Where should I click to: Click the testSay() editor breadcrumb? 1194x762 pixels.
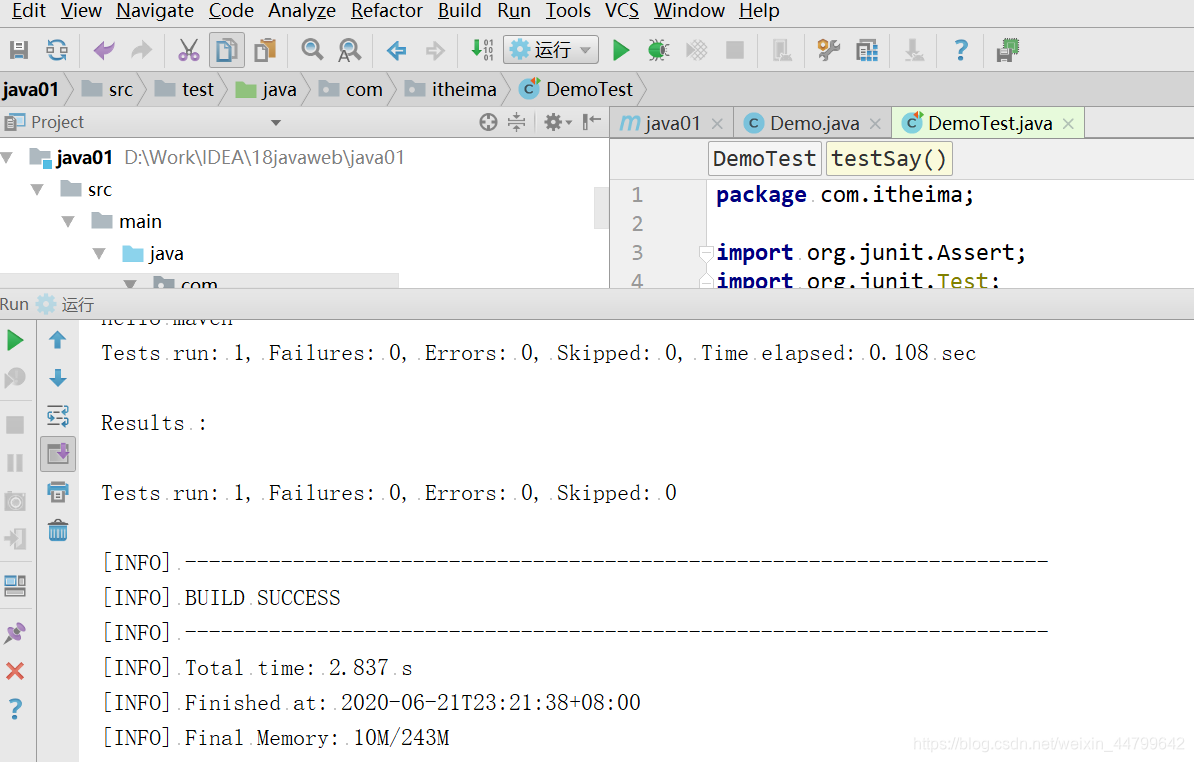pos(889,158)
